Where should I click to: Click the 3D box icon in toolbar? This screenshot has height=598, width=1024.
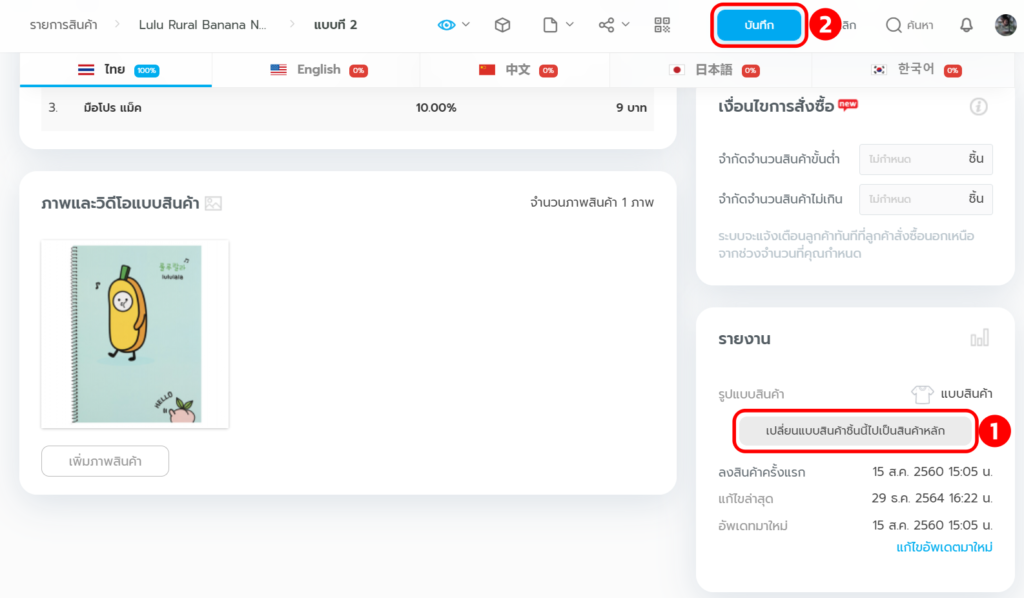503,25
